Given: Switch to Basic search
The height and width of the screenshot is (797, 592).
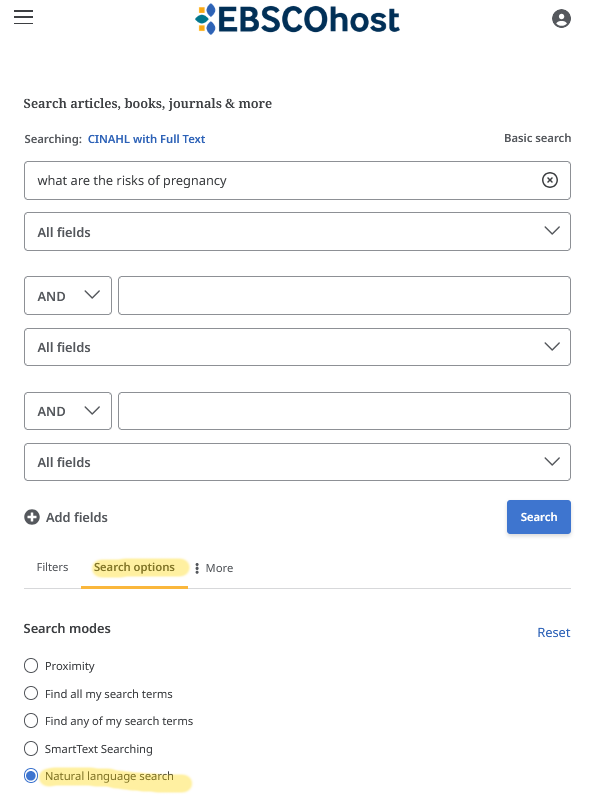Looking at the screenshot, I should click(537, 138).
